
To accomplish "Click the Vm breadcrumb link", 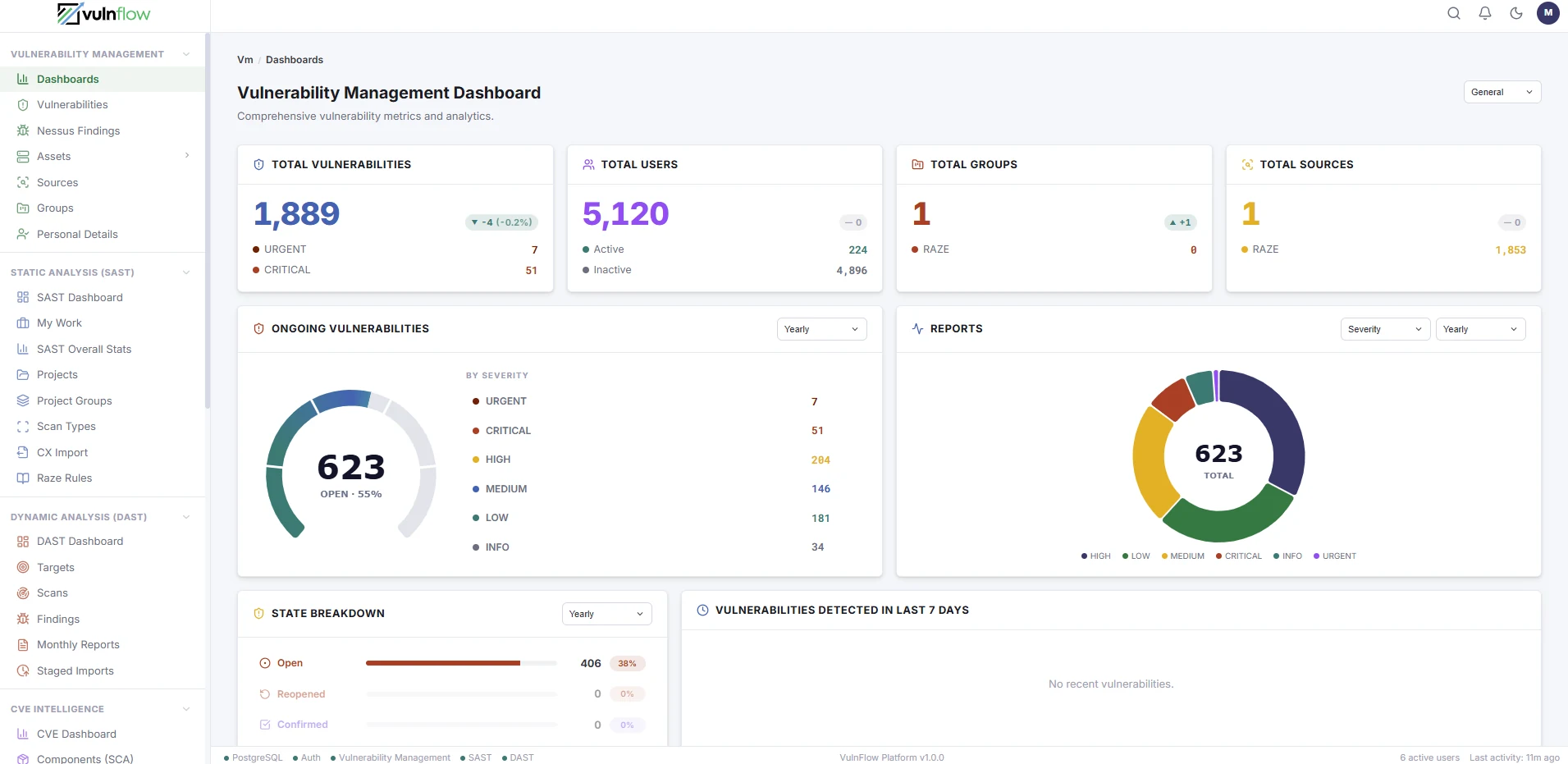I will click(245, 60).
